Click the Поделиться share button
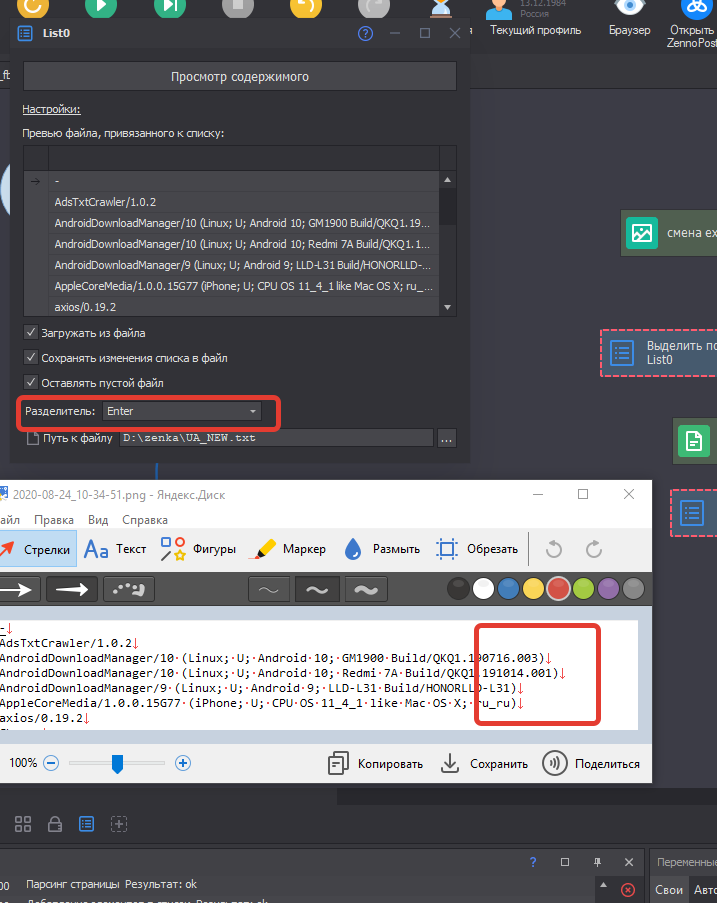Screen dimensions: 717x903 click(591, 764)
